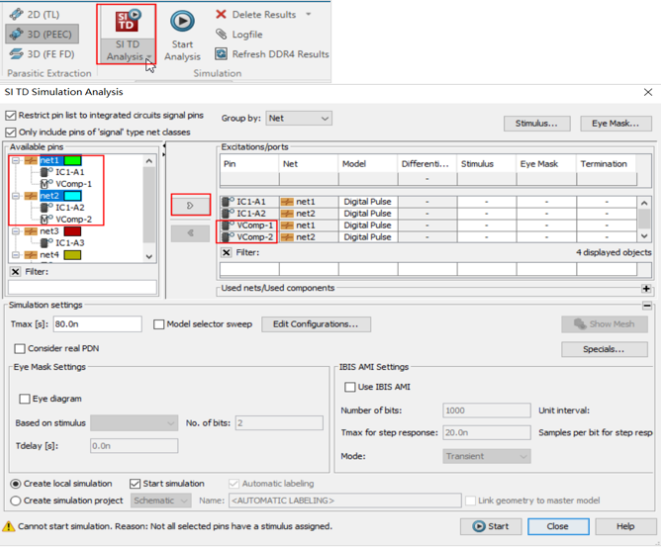The image size is (661, 548).
Task: Enable Consider real PDN
Action: pos(20,349)
